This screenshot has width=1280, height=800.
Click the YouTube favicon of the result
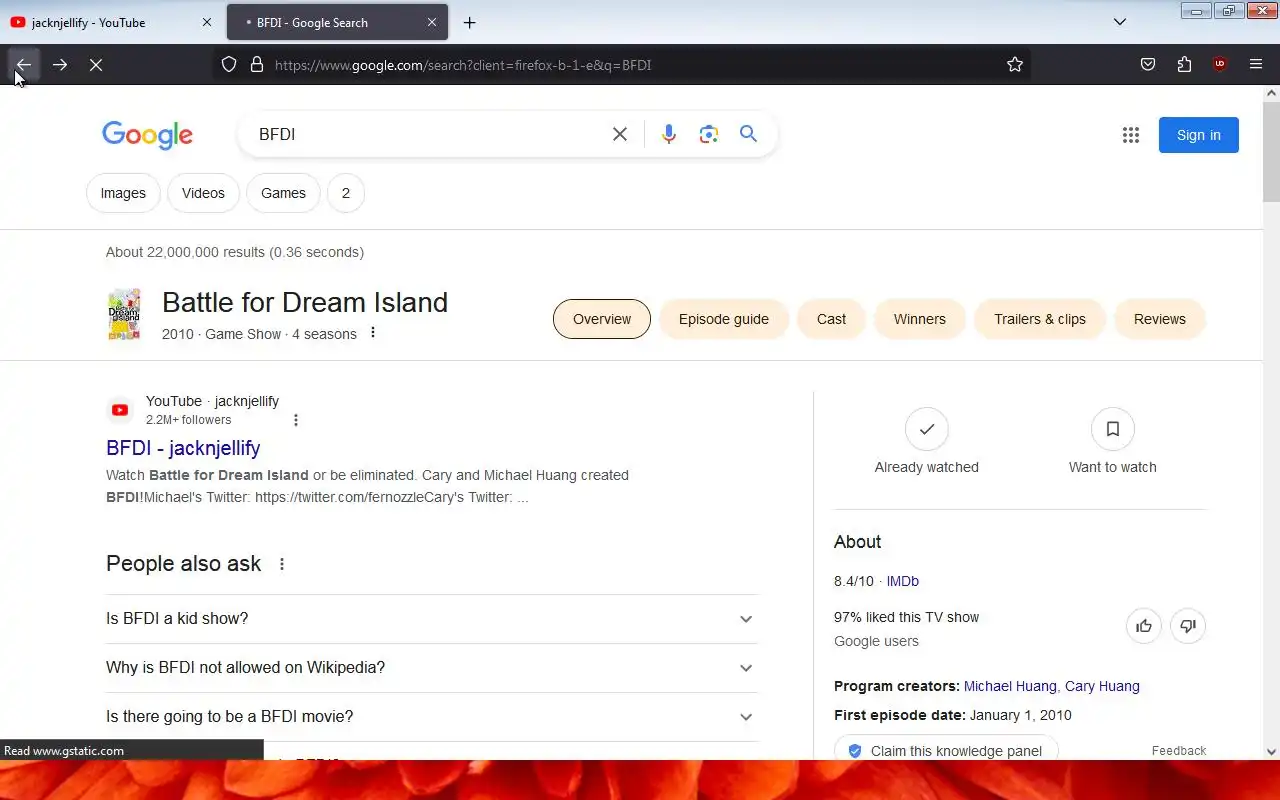click(120, 410)
